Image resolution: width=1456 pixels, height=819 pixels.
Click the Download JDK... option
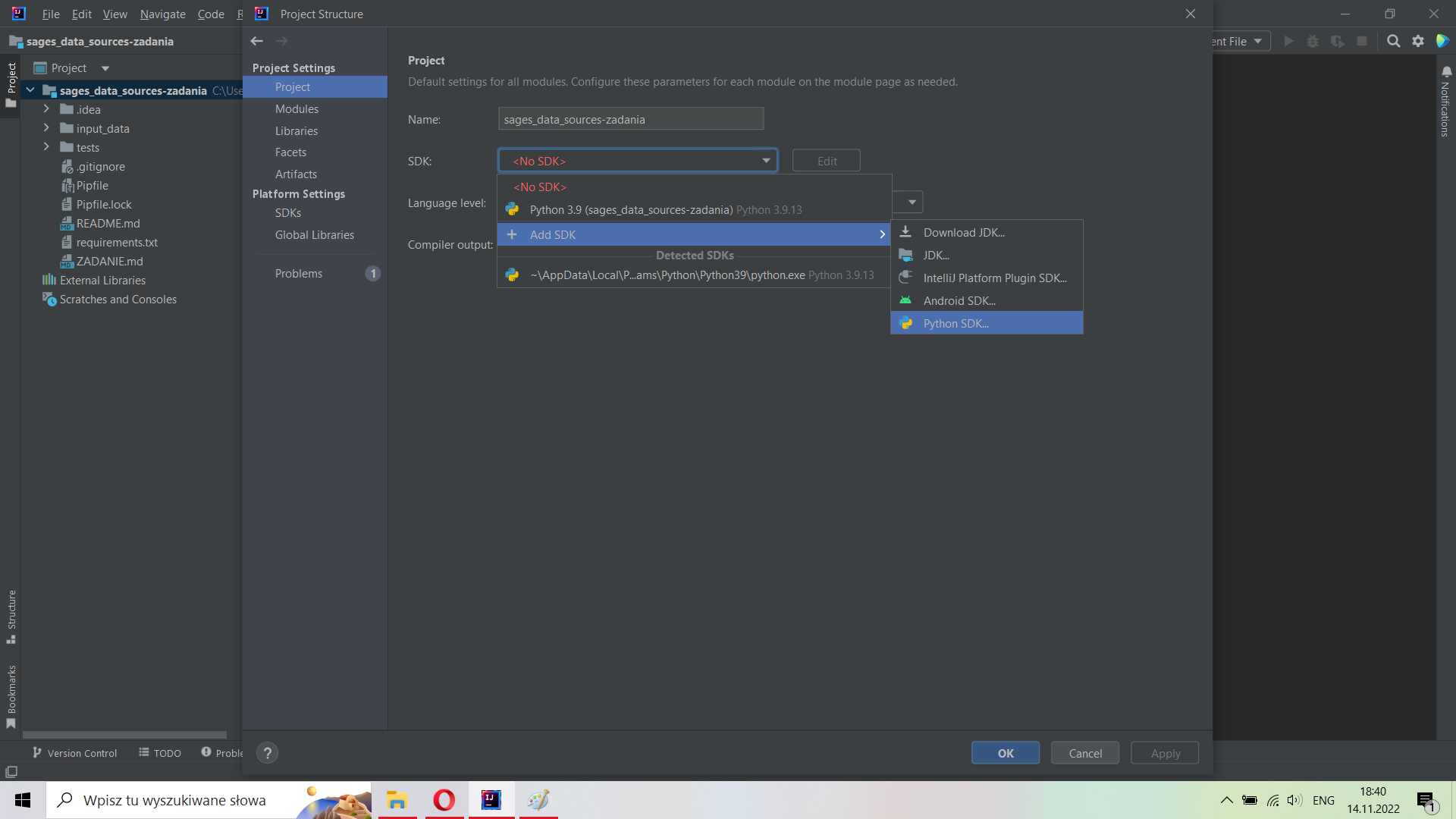964,231
